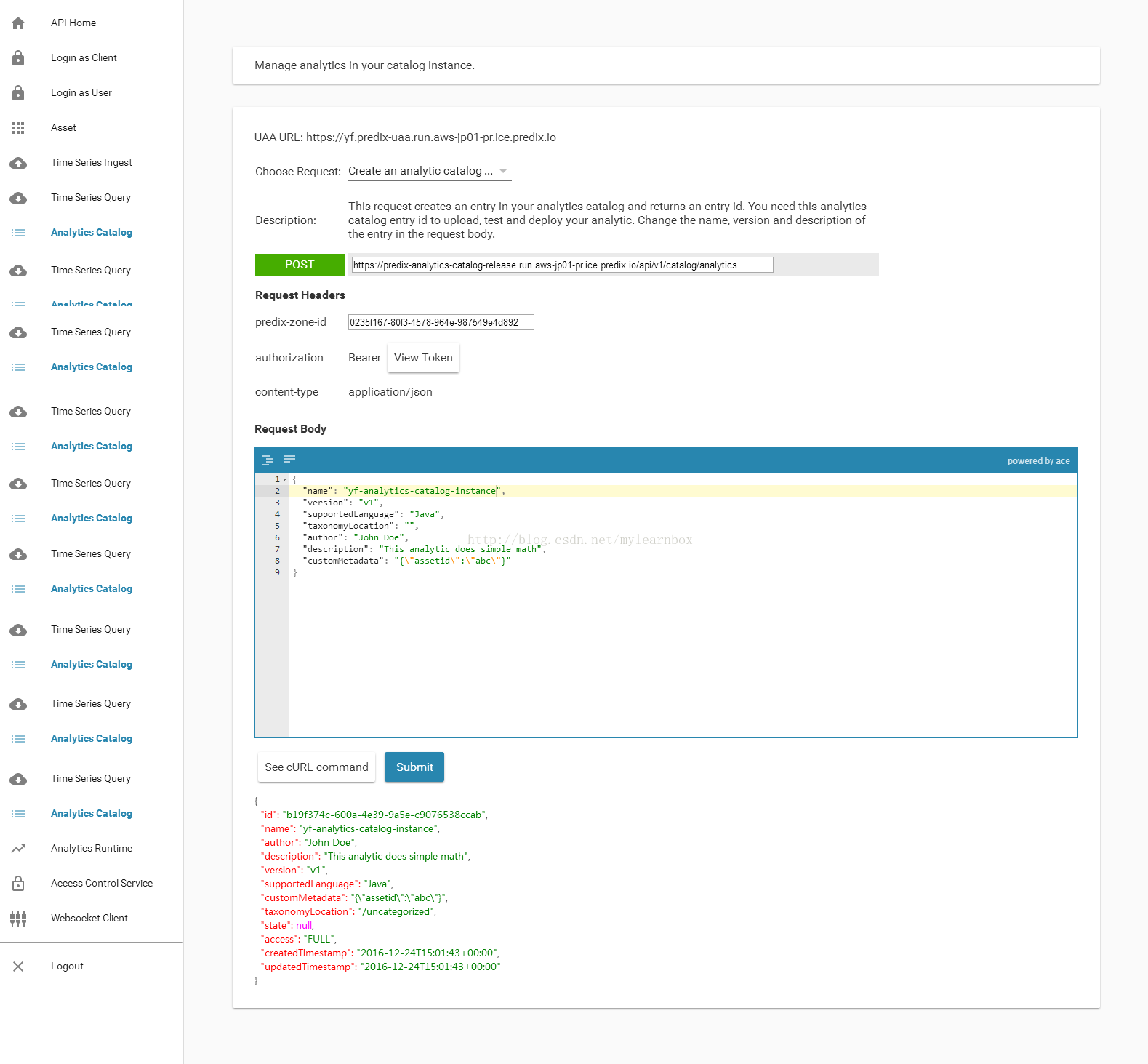Click the Bearer authorization text
This screenshot has width=1148, height=1064.
point(364,358)
